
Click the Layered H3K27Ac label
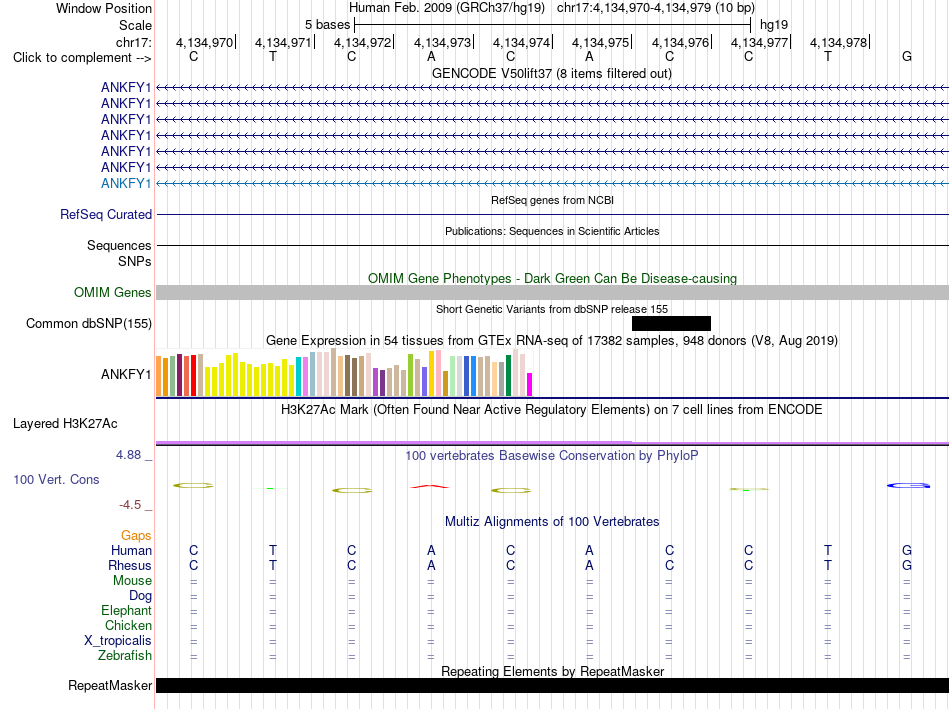click(65, 424)
